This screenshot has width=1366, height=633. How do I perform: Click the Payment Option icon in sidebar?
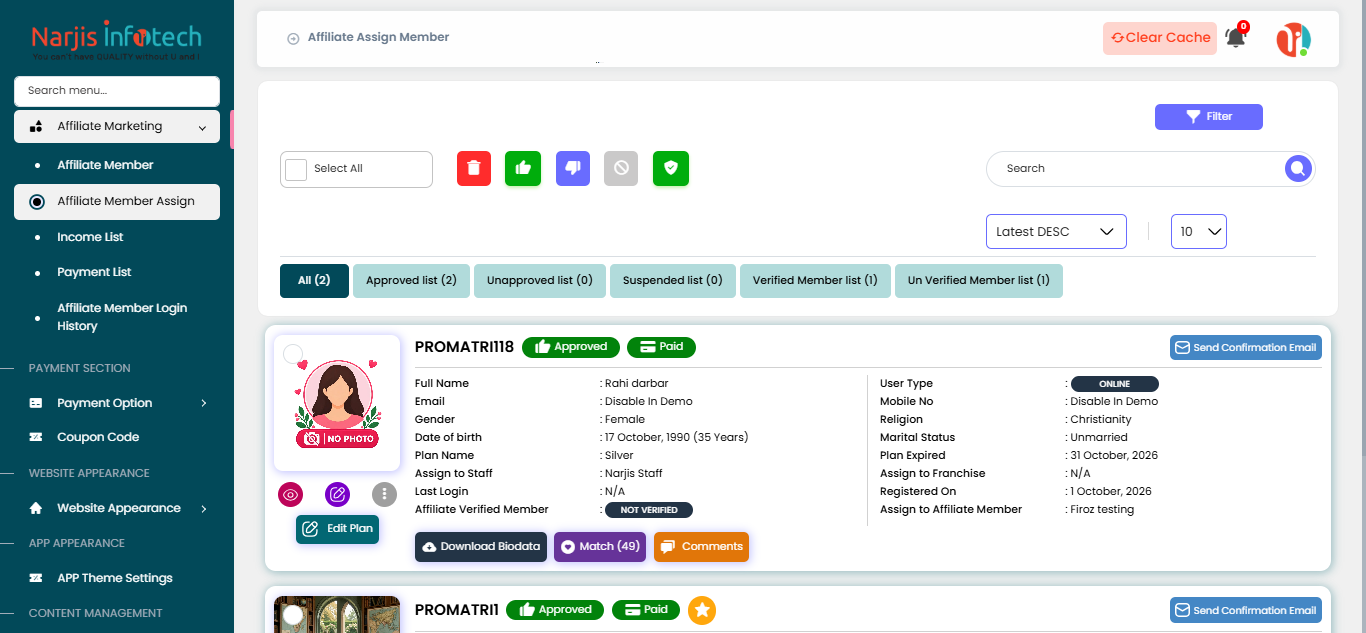(36, 403)
